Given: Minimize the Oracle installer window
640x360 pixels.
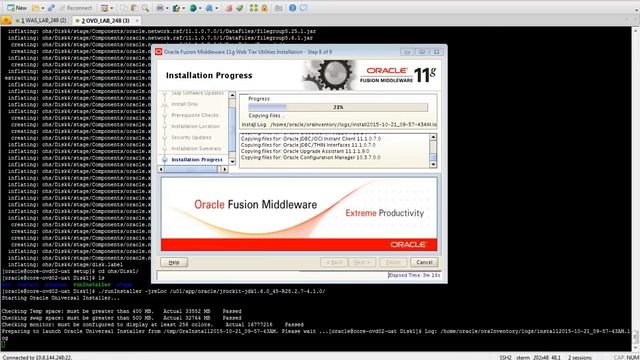Looking at the screenshot, I should coord(407,52).
